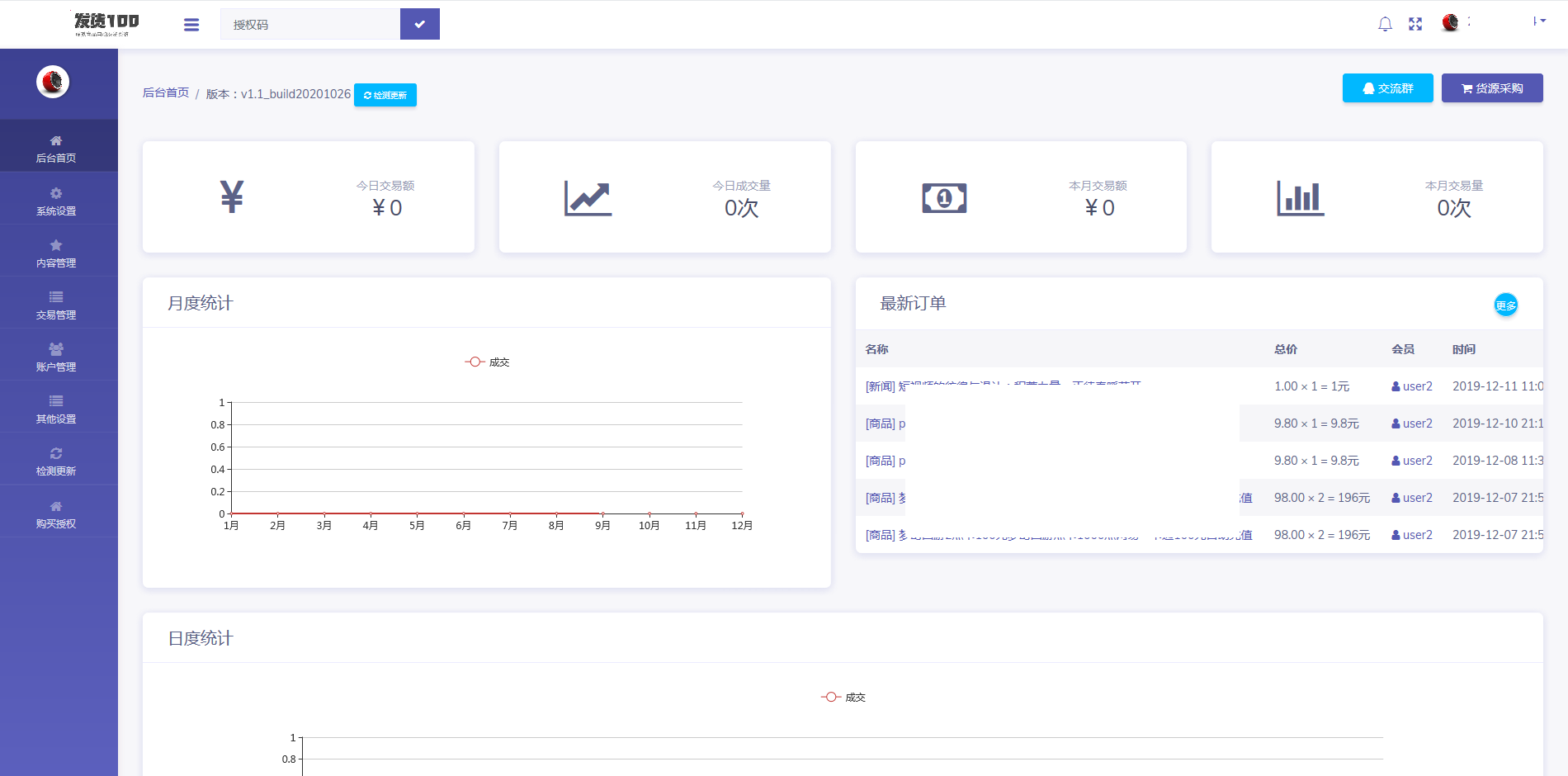Click the line chart icon for 今日成交量
This screenshot has width=1568, height=776.
click(x=588, y=198)
